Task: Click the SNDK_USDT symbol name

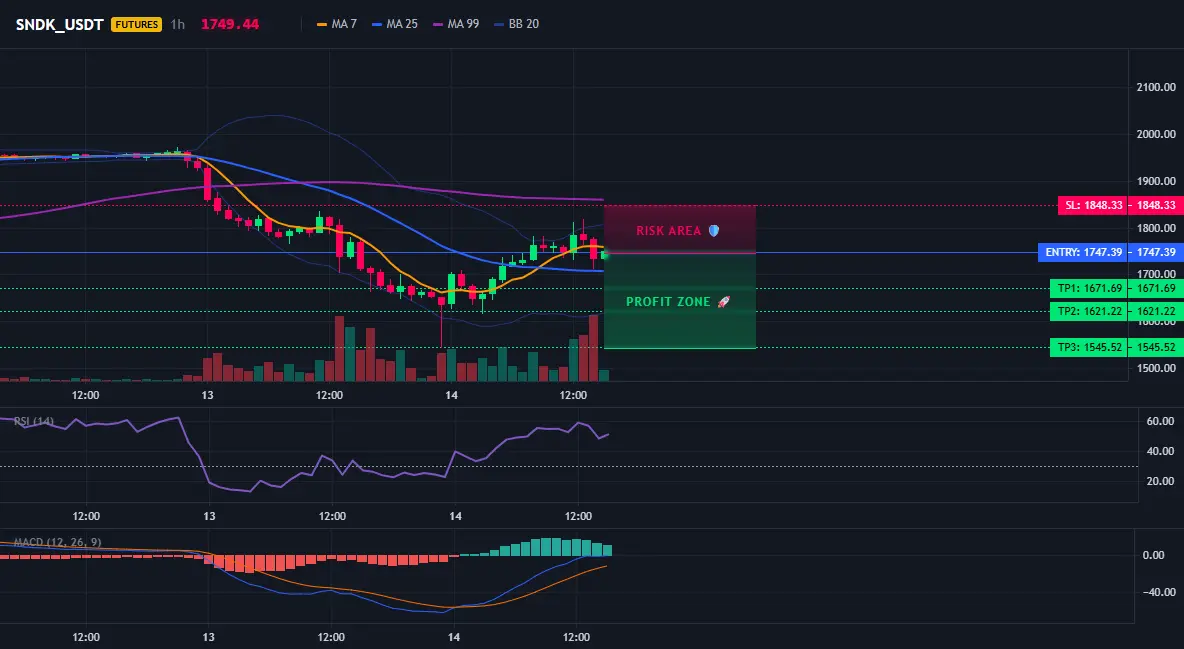Action: click(60, 24)
